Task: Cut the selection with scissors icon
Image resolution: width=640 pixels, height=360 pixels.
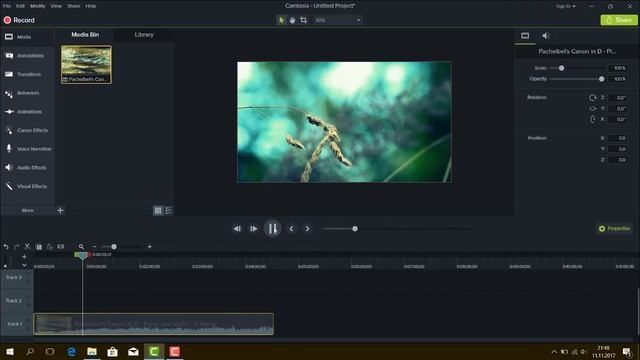Action: pyautogui.click(x=27, y=246)
